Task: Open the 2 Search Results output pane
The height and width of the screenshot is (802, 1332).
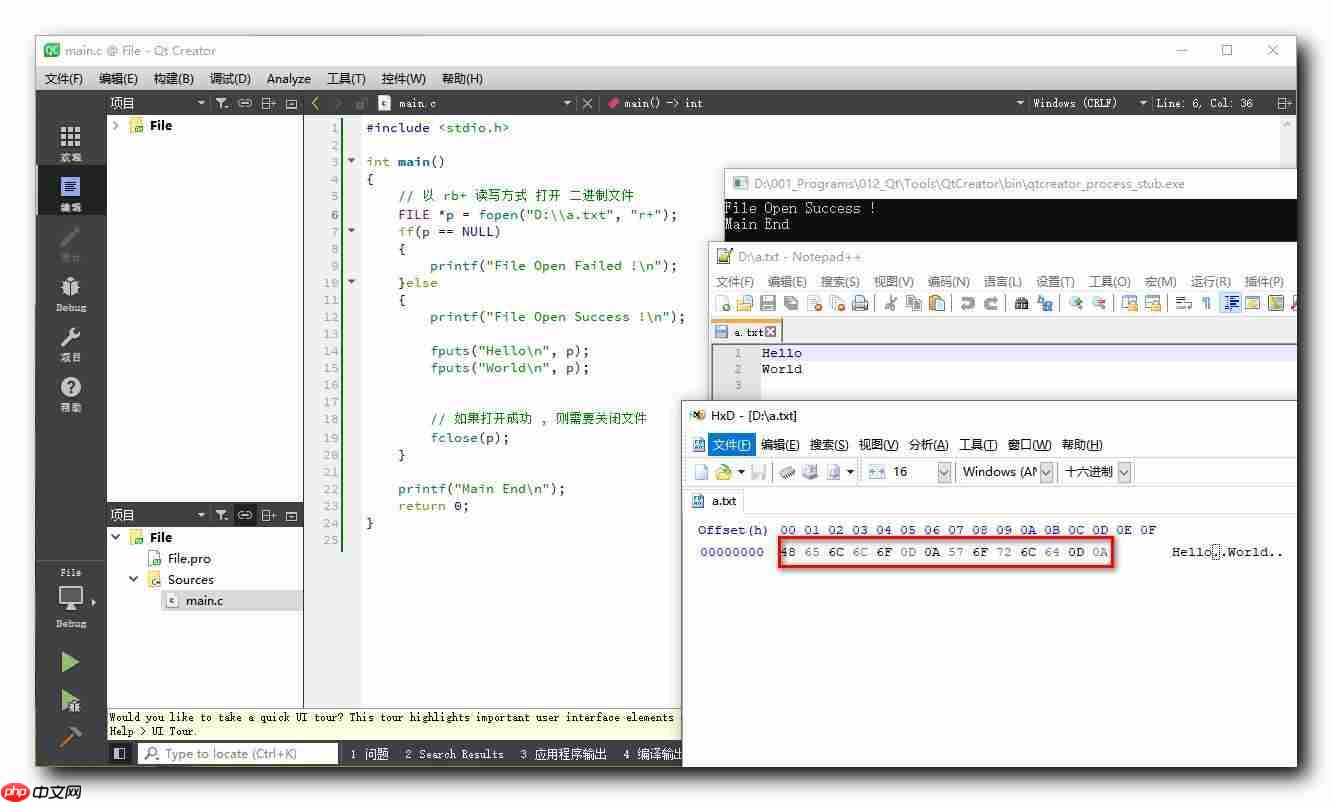Action: 454,754
